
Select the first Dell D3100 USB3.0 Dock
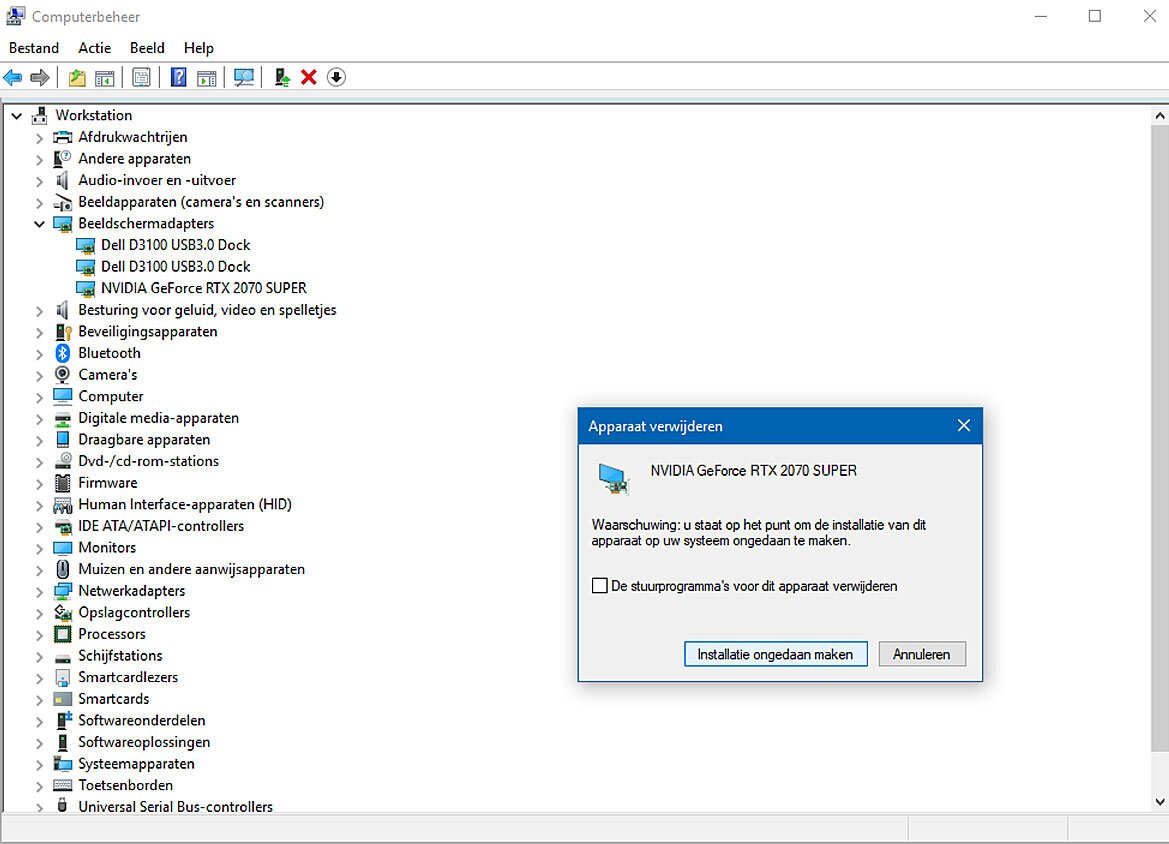(x=175, y=245)
